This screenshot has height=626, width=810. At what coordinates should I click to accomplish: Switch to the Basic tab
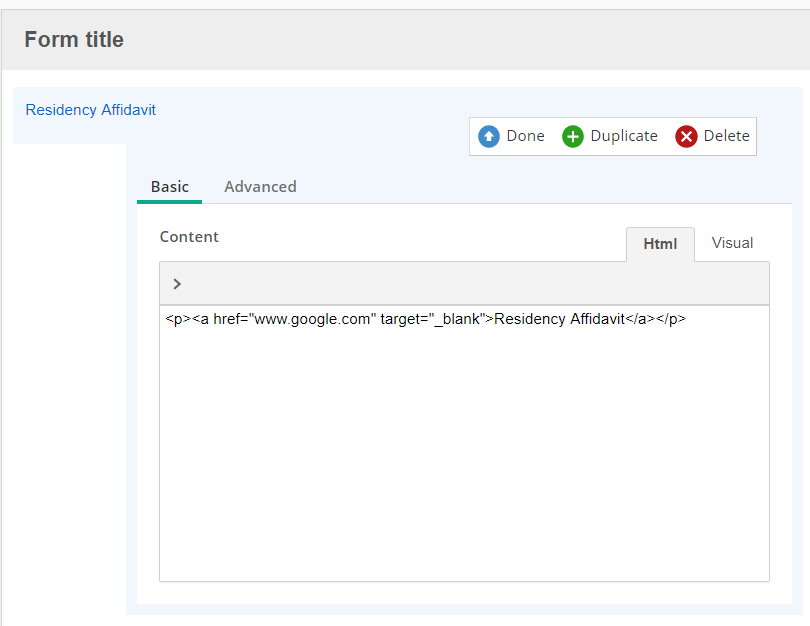[x=169, y=186]
